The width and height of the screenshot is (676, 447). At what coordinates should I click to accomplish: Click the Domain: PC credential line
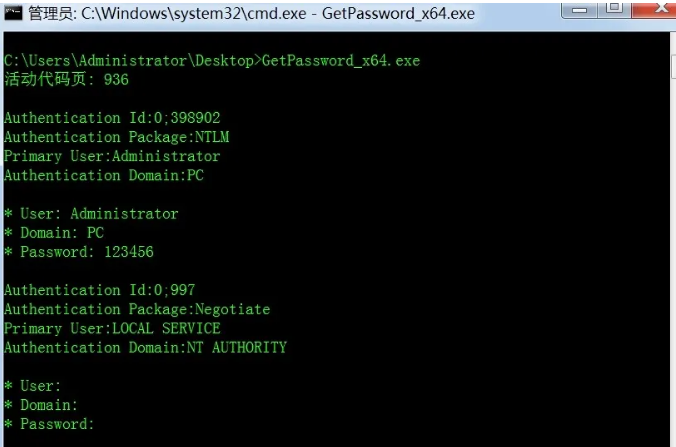click(x=54, y=233)
